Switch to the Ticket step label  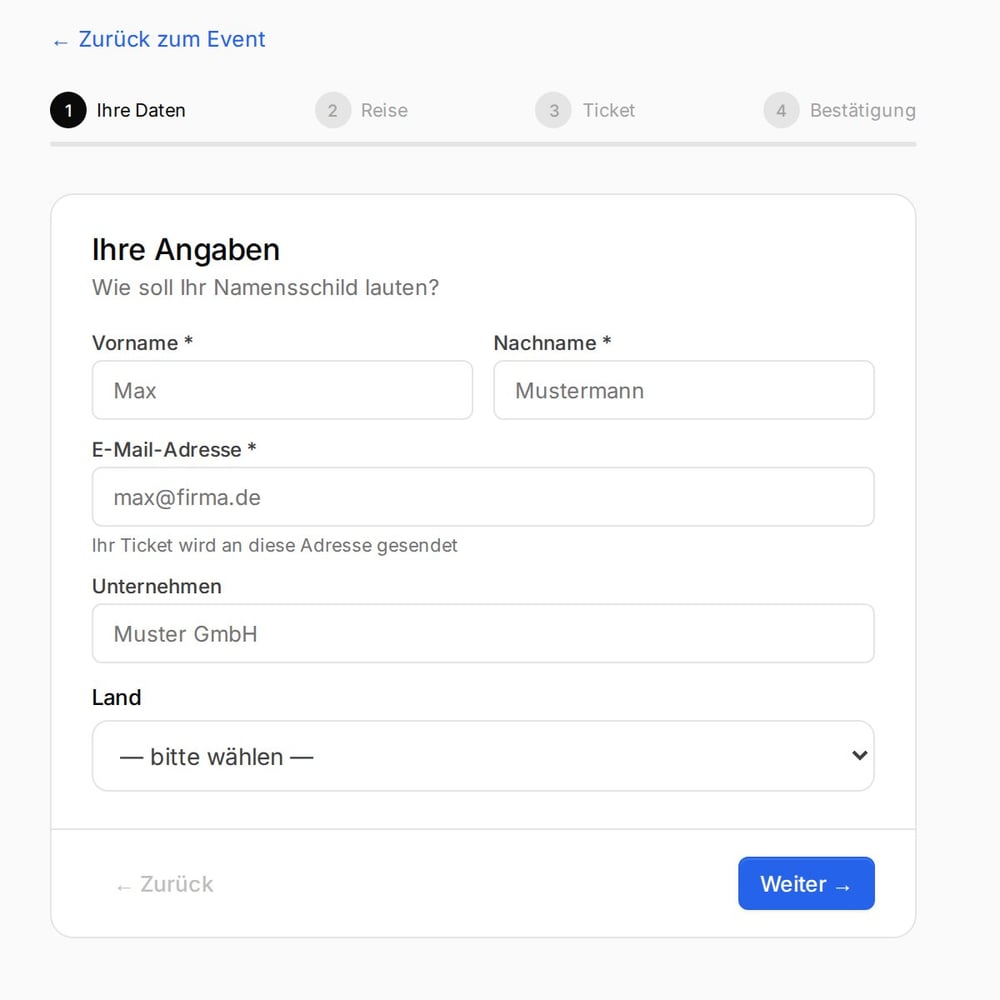608,110
